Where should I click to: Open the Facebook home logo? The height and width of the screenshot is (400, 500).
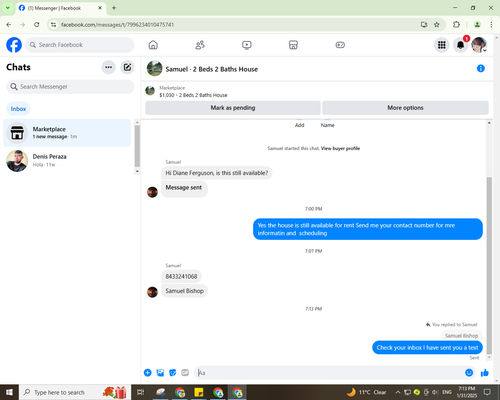(x=14, y=45)
